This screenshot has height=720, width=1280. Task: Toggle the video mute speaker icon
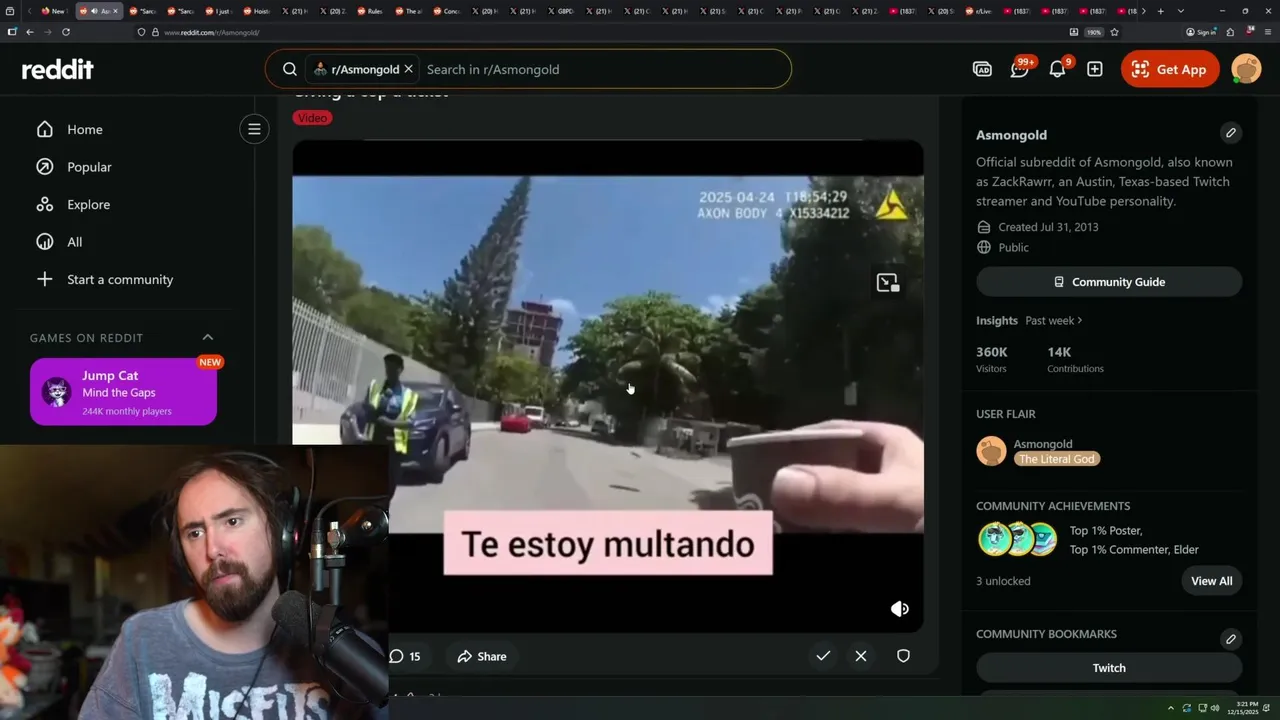pos(900,608)
